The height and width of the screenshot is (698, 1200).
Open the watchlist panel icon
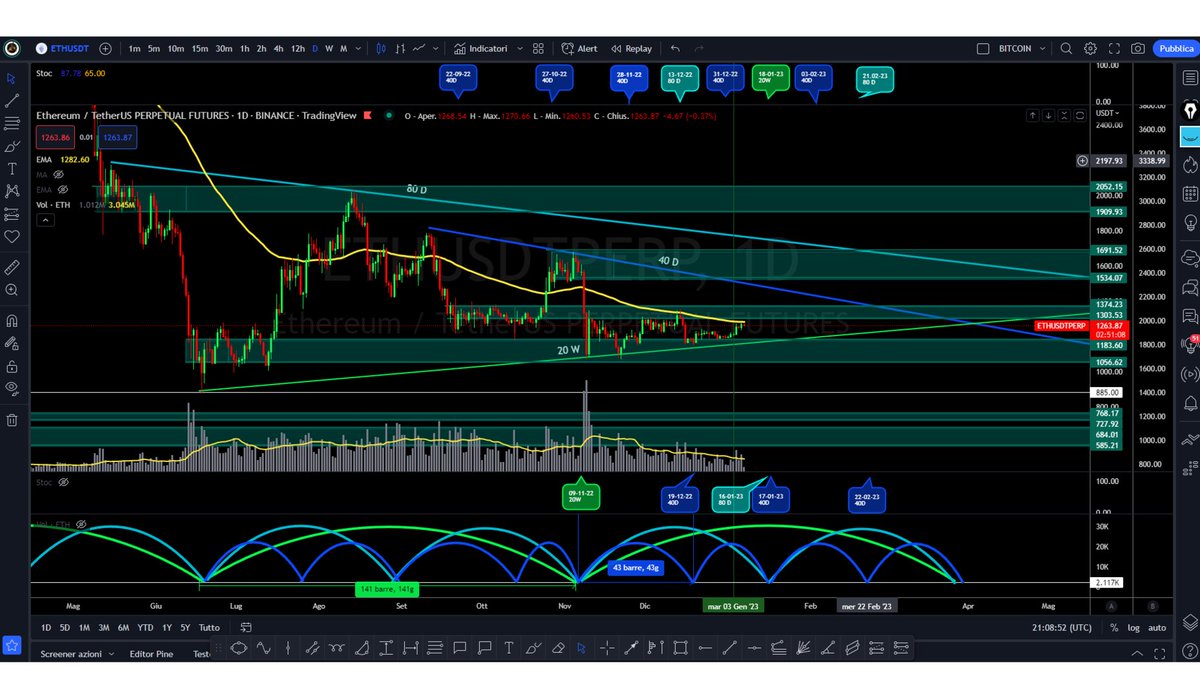coord(1189,79)
